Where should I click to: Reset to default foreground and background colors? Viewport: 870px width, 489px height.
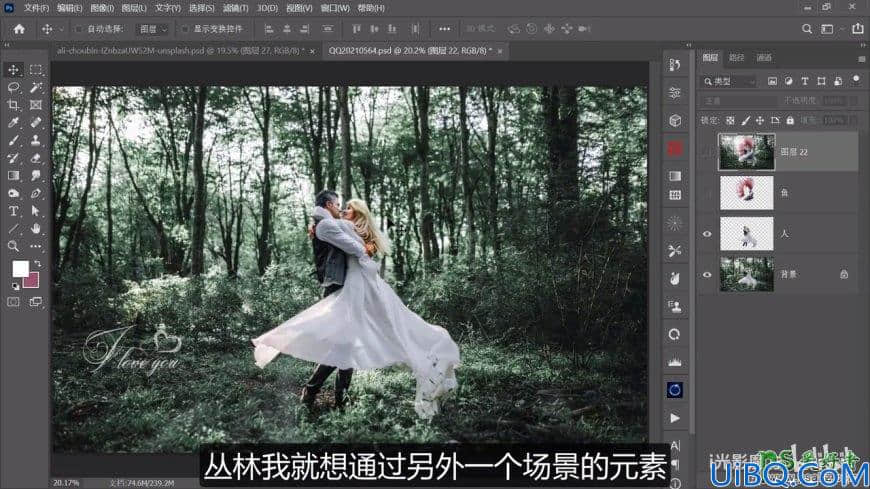[16, 286]
